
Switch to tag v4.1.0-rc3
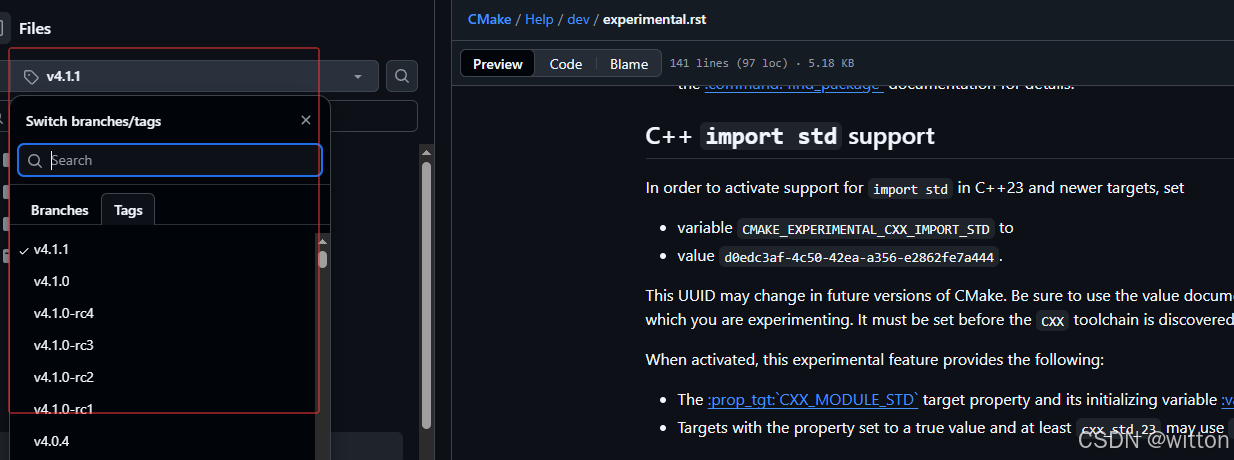click(63, 345)
